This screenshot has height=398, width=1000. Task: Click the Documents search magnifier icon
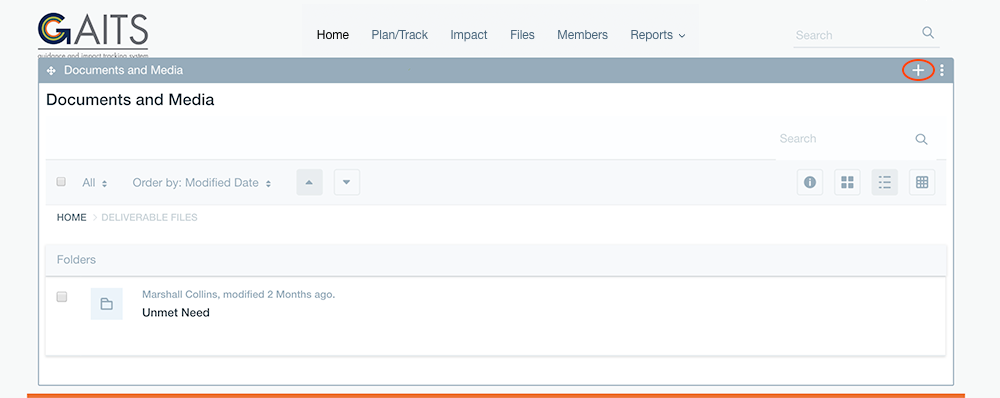[x=921, y=139]
